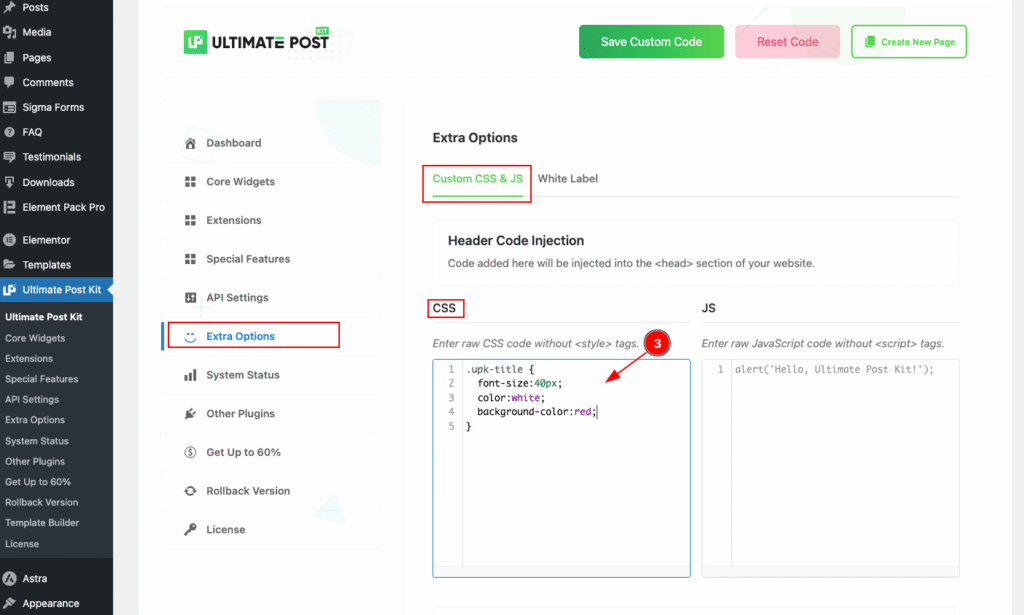
Task: Click the Media icon in sidebar
Action: (x=10, y=32)
